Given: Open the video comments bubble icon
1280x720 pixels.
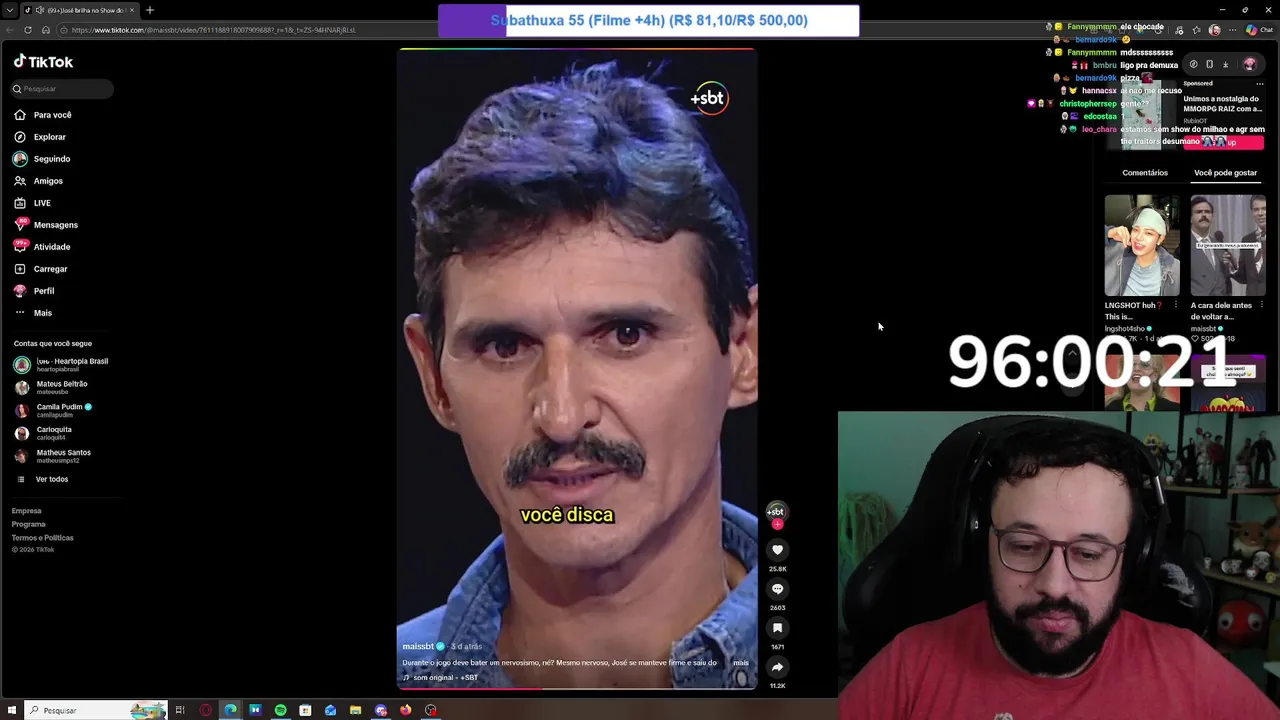Looking at the screenshot, I should 777,589.
